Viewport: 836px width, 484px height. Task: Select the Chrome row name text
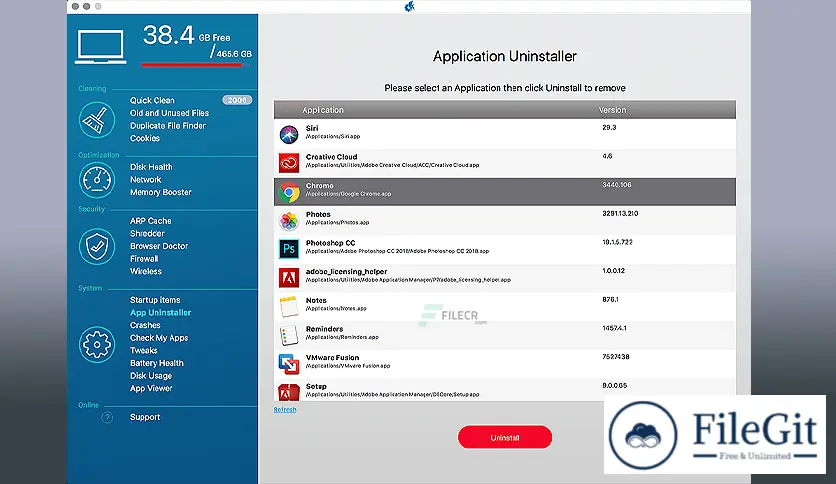[319, 185]
